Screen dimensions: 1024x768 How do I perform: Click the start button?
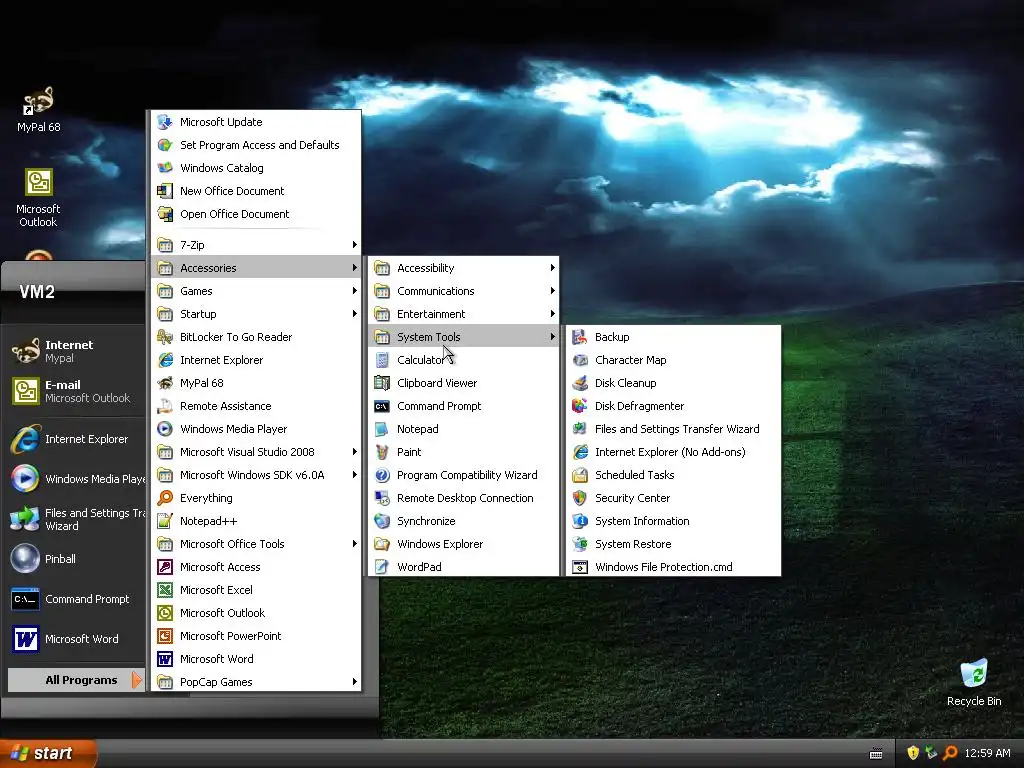click(48, 753)
